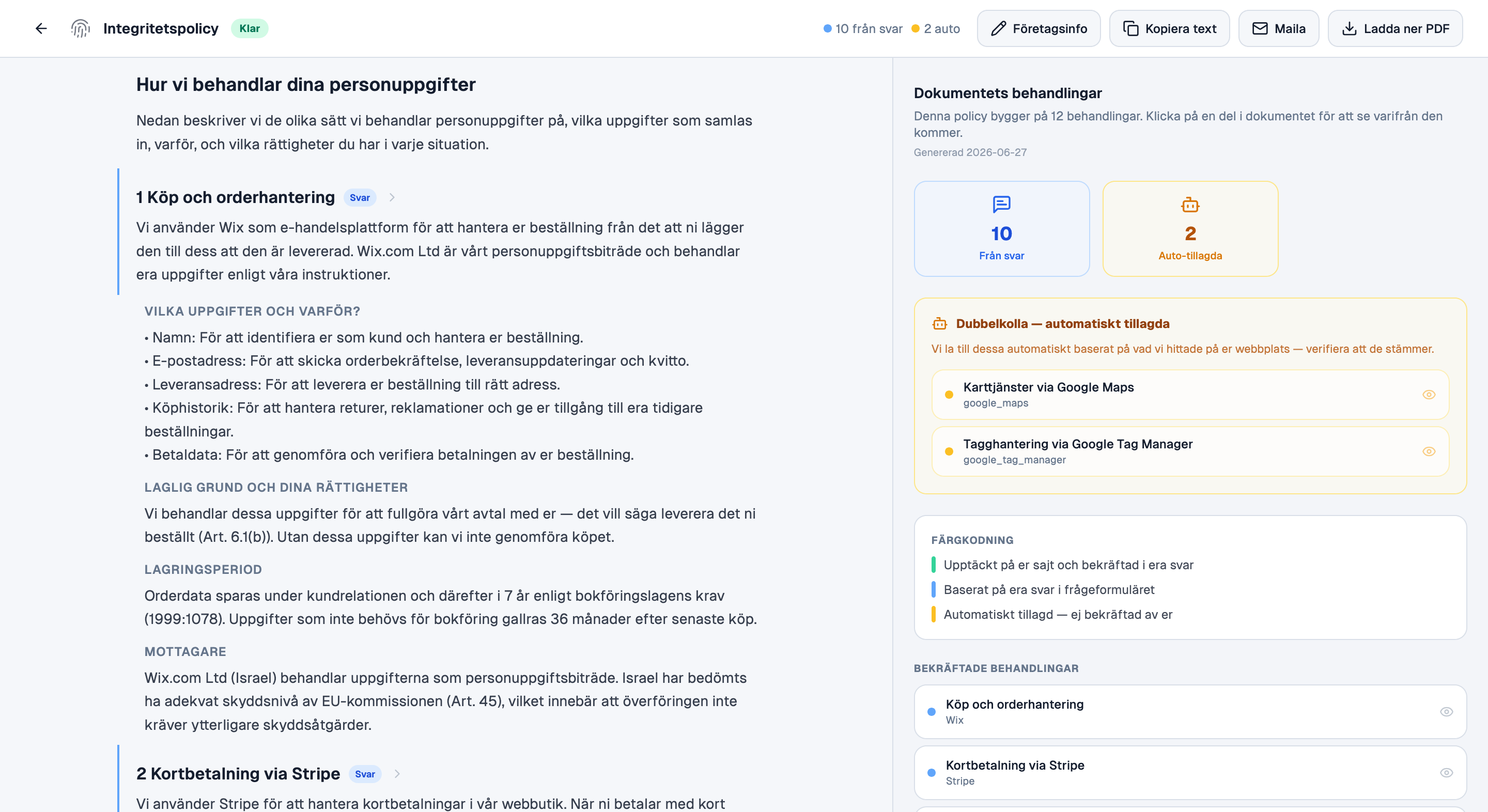Viewport: 1488px width, 812px height.
Task: Toggle the eye icon on the Wix card
Action: 1447,711
